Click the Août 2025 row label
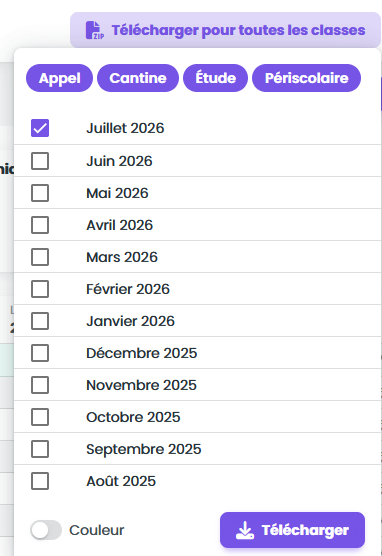Screen dimensions: 382x556 point(121,481)
